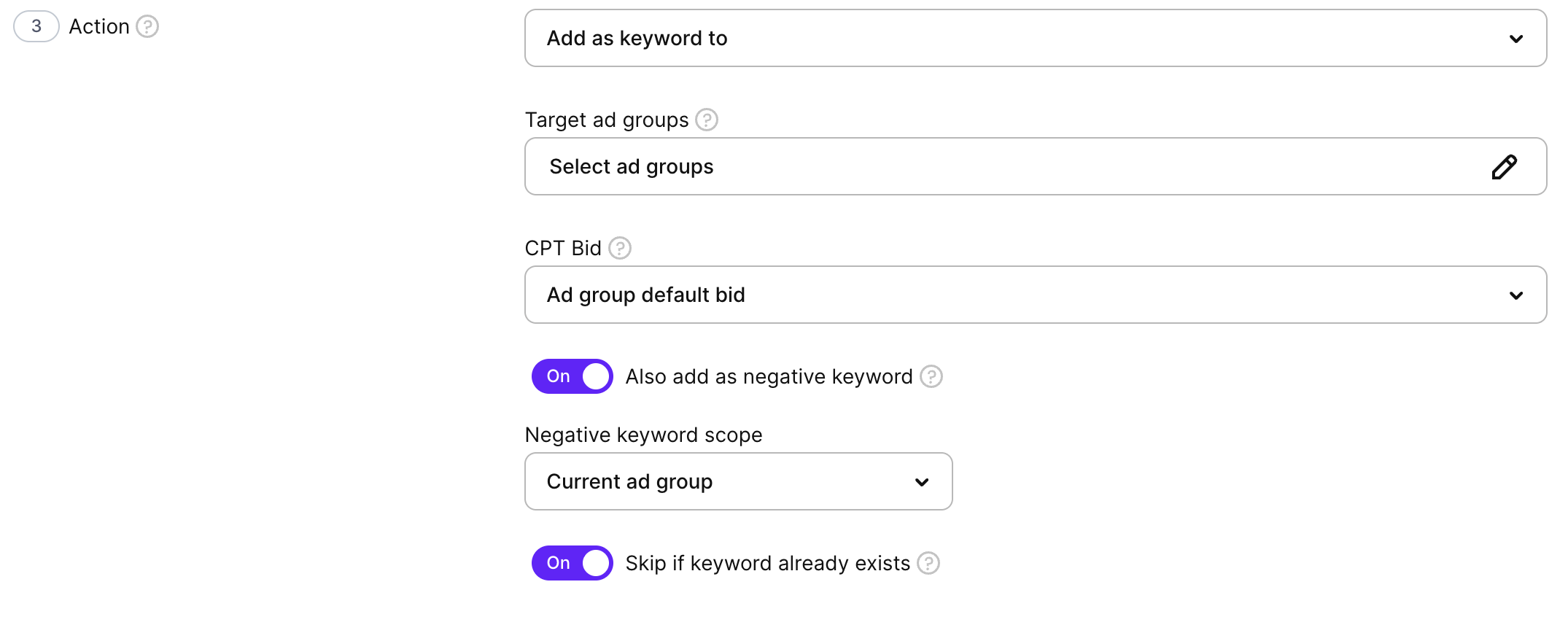Open the Add as keyword to dropdown
This screenshot has height=633, width=1568.
click(1021, 39)
